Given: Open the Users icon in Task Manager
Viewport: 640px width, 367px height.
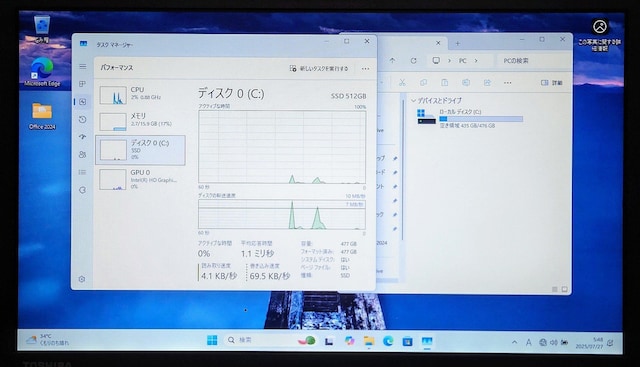Looking at the screenshot, I should click(x=82, y=154).
